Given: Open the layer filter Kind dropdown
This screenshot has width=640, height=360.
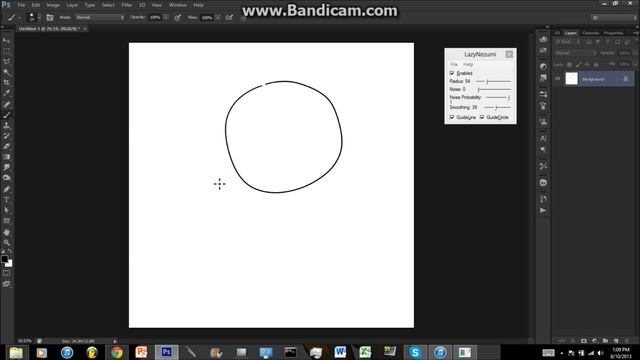Looking at the screenshot, I should tap(568, 42).
